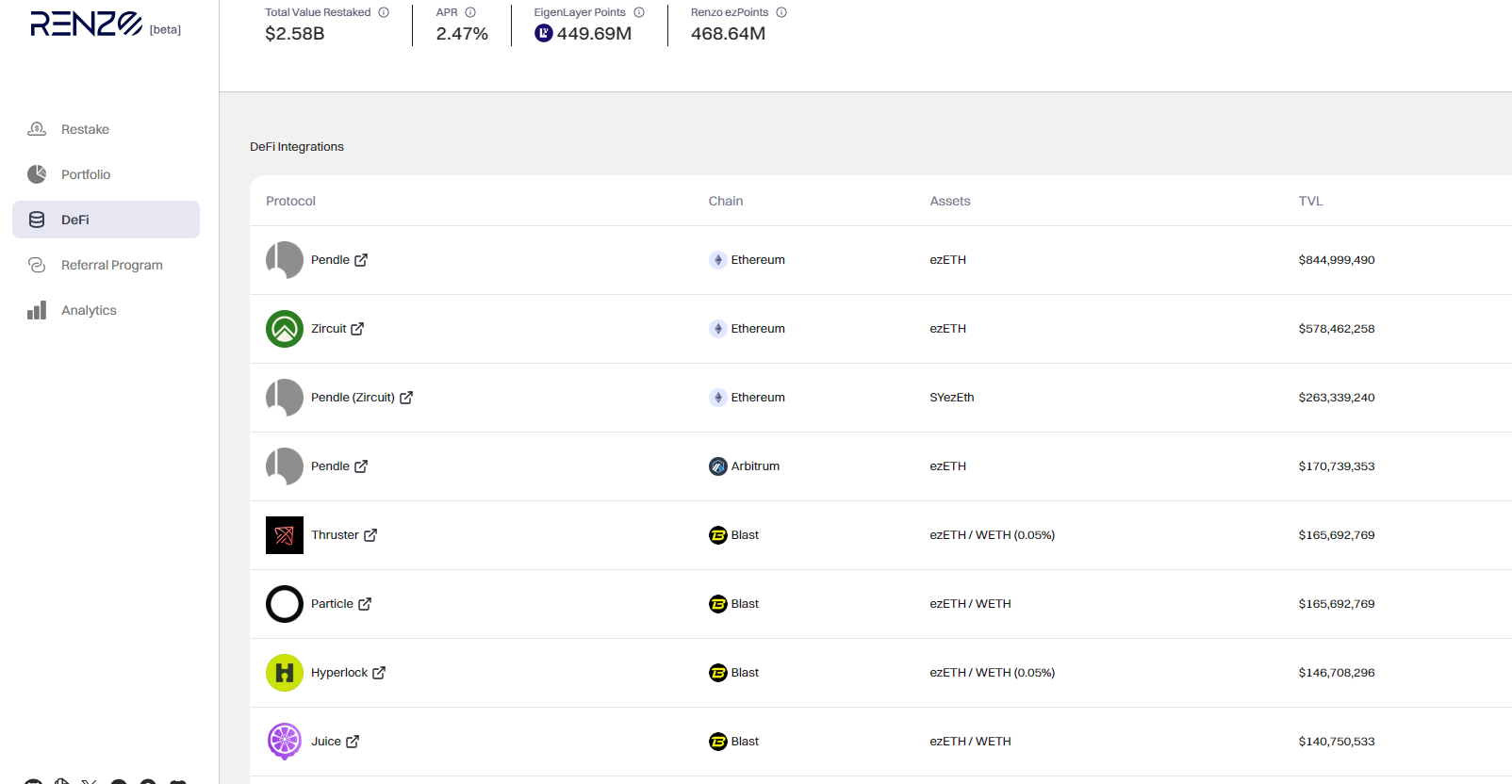This screenshot has width=1512, height=784.
Task: Select the SYezEth asset cell
Action: [952, 398]
